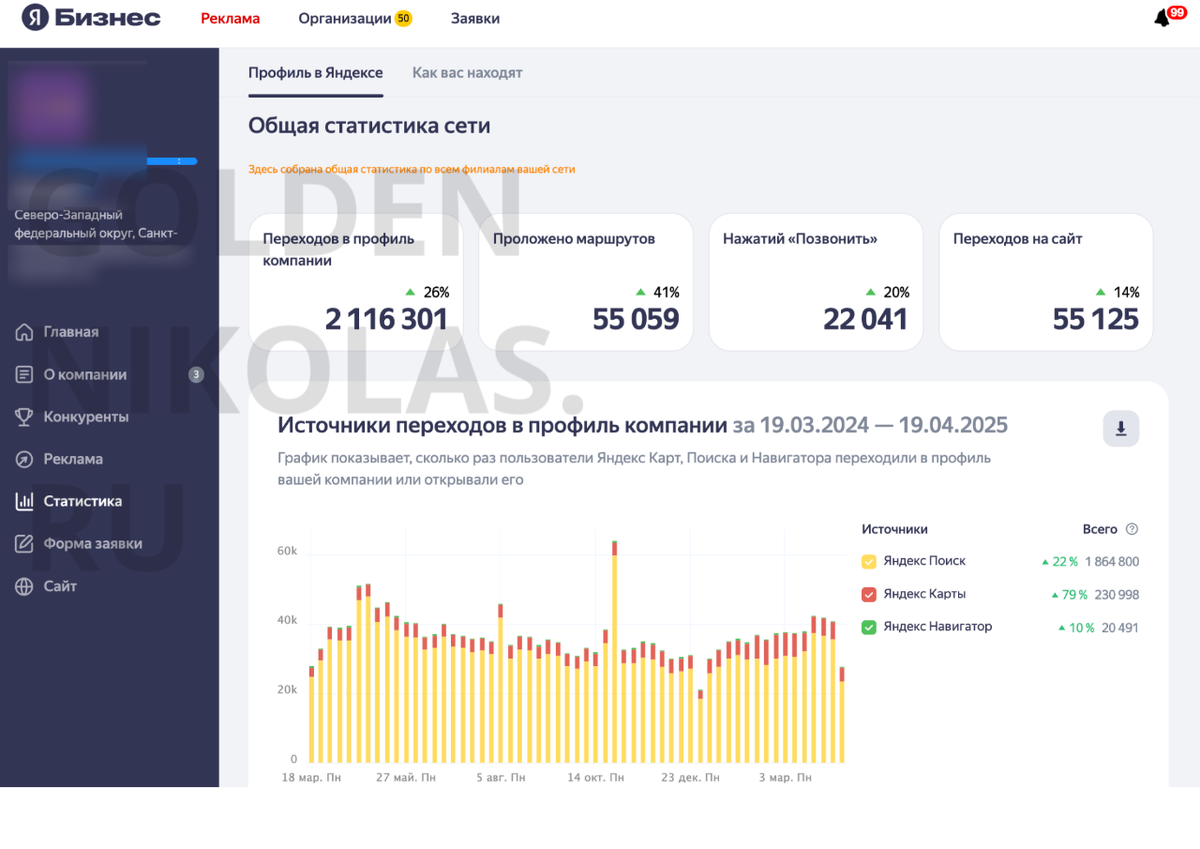The height and width of the screenshot is (849, 1200).
Task: Click the question mark icon beside Всего
Action: click(x=1132, y=529)
